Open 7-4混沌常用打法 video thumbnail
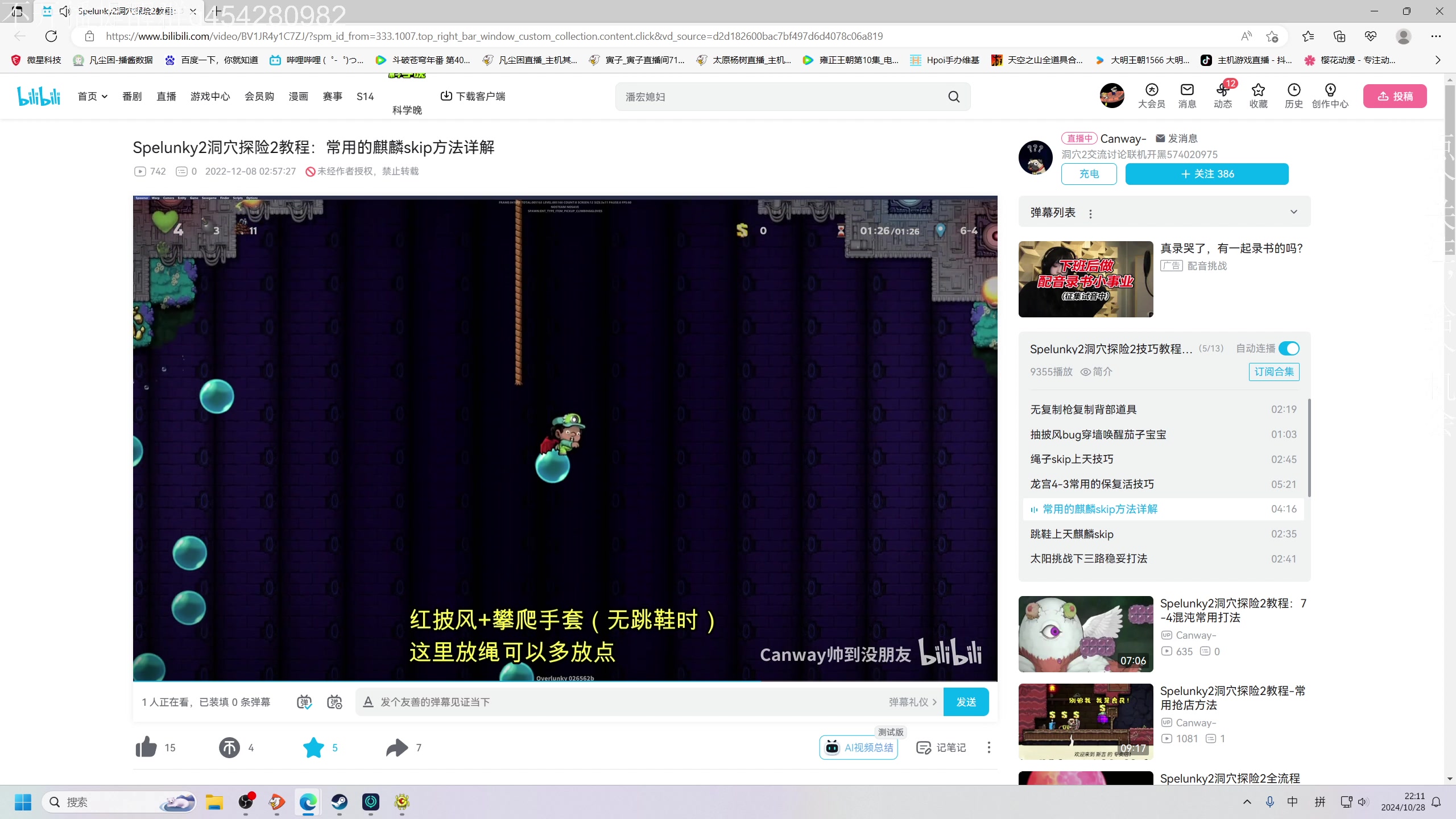This screenshot has height=819, width=1456. click(1086, 634)
